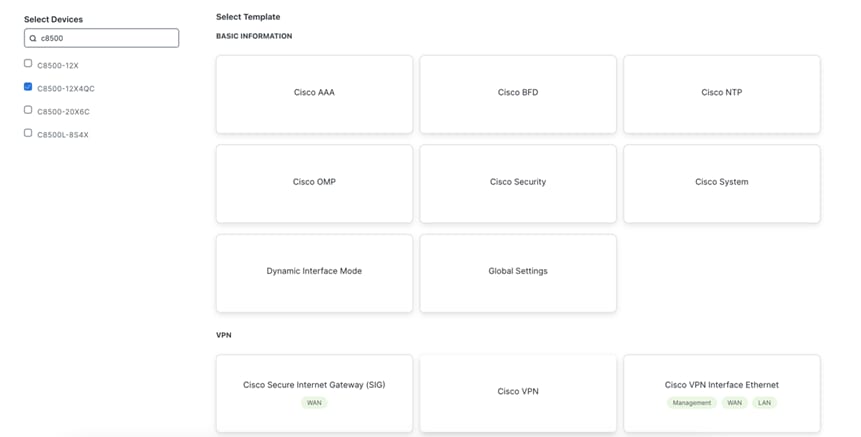Open the Cisco OMP template card
The height and width of the screenshot is (437, 861).
click(314, 183)
